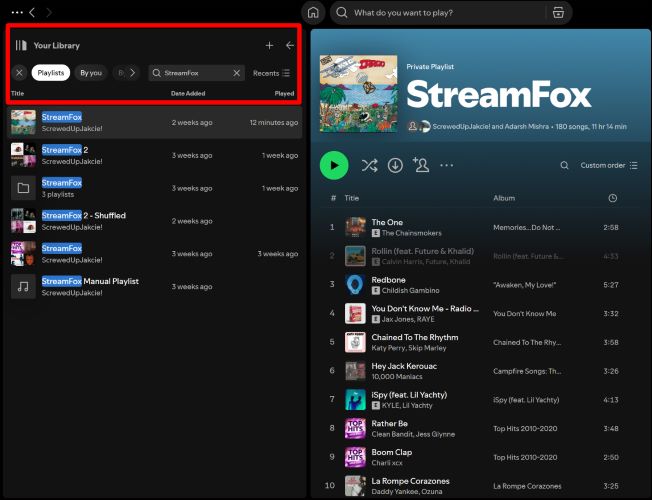
Task: Open artist link The Chainsmokers
Action: [412, 233]
